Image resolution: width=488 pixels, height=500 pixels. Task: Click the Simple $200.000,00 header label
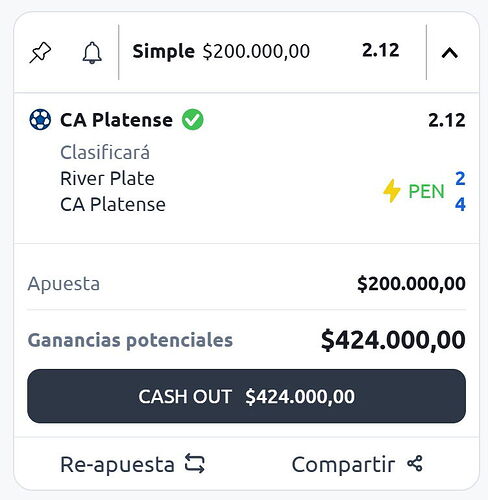[x=221, y=51]
